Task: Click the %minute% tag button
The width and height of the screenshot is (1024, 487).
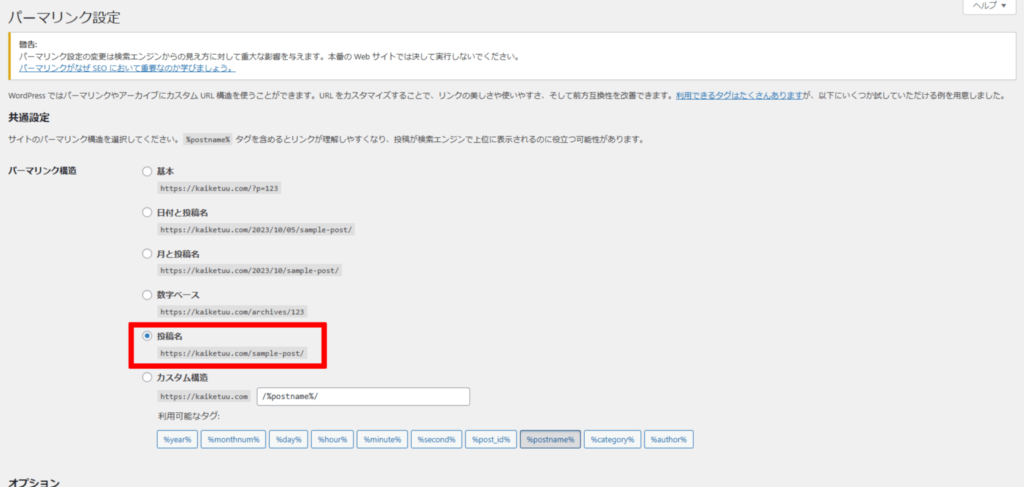Action: pyautogui.click(x=381, y=439)
